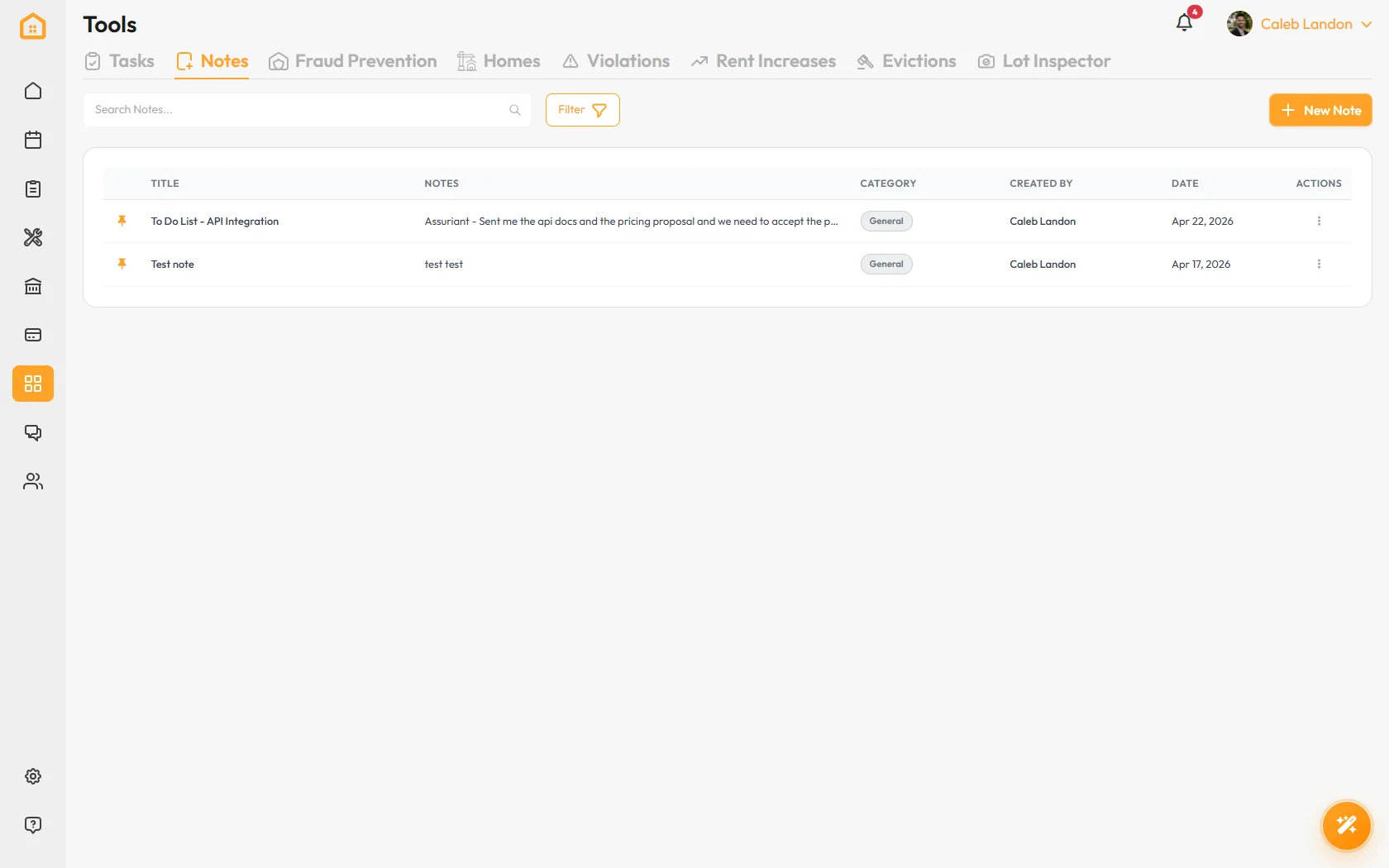Viewport: 1389px width, 868px height.
Task: Select the Notes tab
Action: pos(212,61)
